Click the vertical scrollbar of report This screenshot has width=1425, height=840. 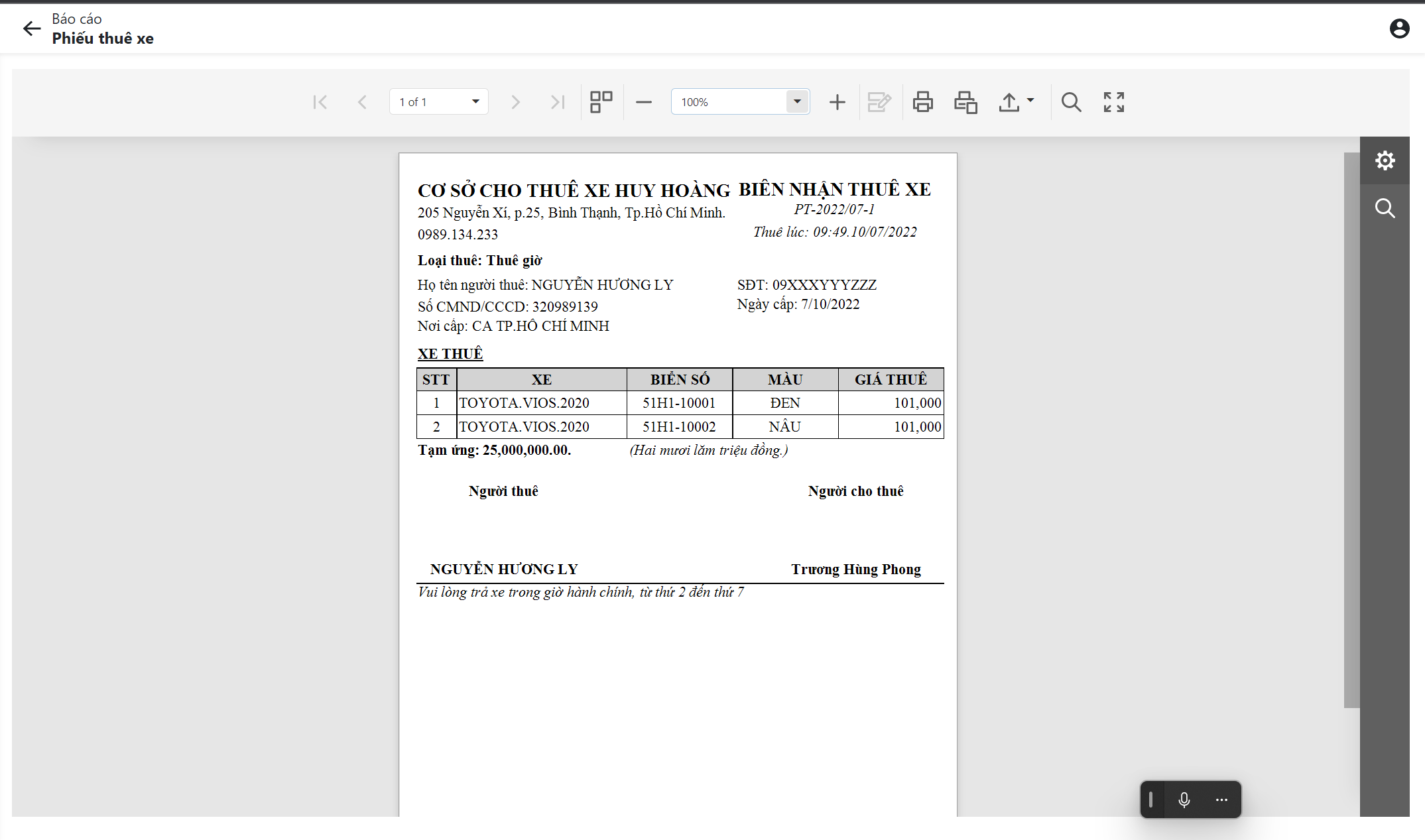pos(1351,430)
